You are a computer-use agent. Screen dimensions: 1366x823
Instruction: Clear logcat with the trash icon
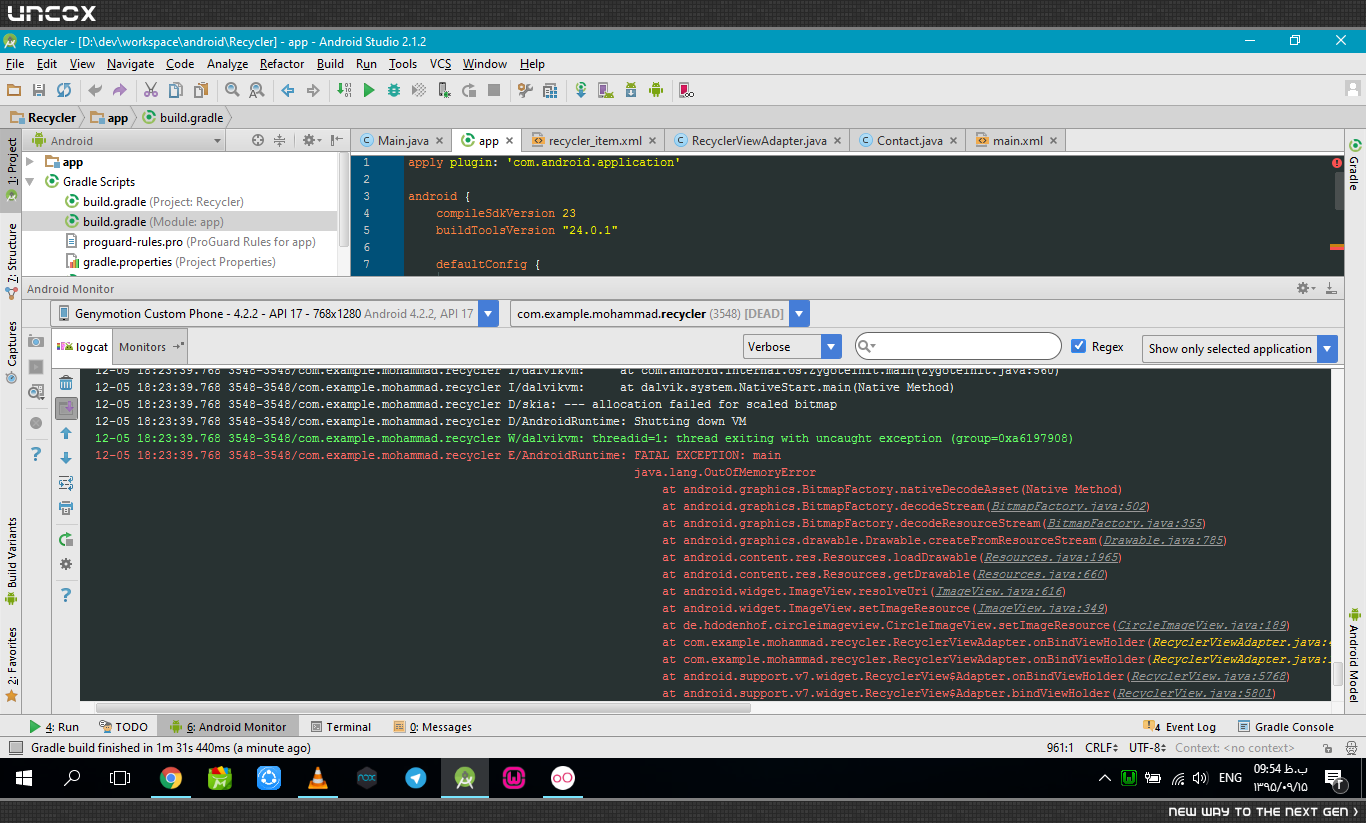tap(66, 383)
